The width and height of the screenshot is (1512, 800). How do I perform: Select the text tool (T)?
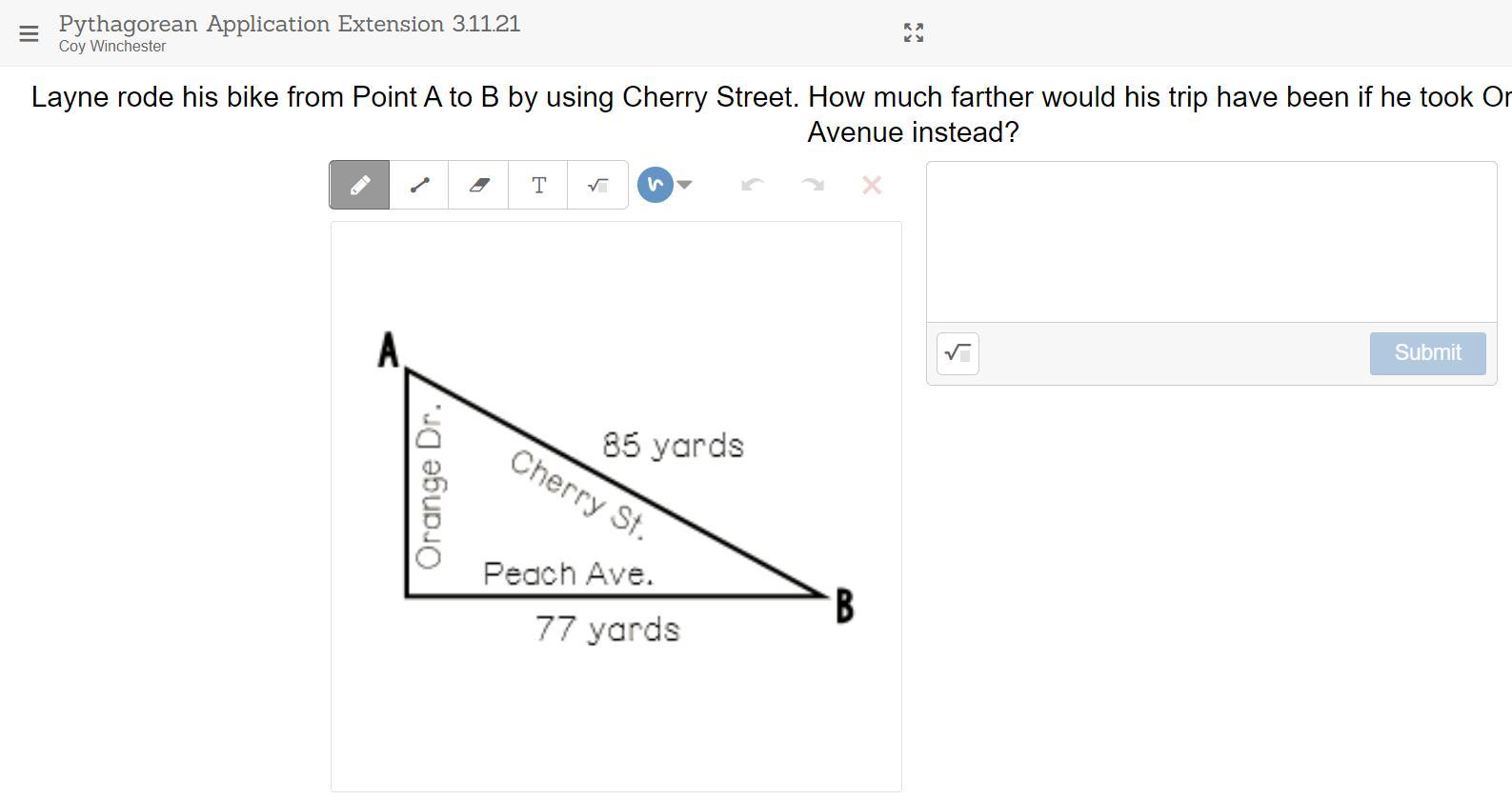click(x=538, y=185)
